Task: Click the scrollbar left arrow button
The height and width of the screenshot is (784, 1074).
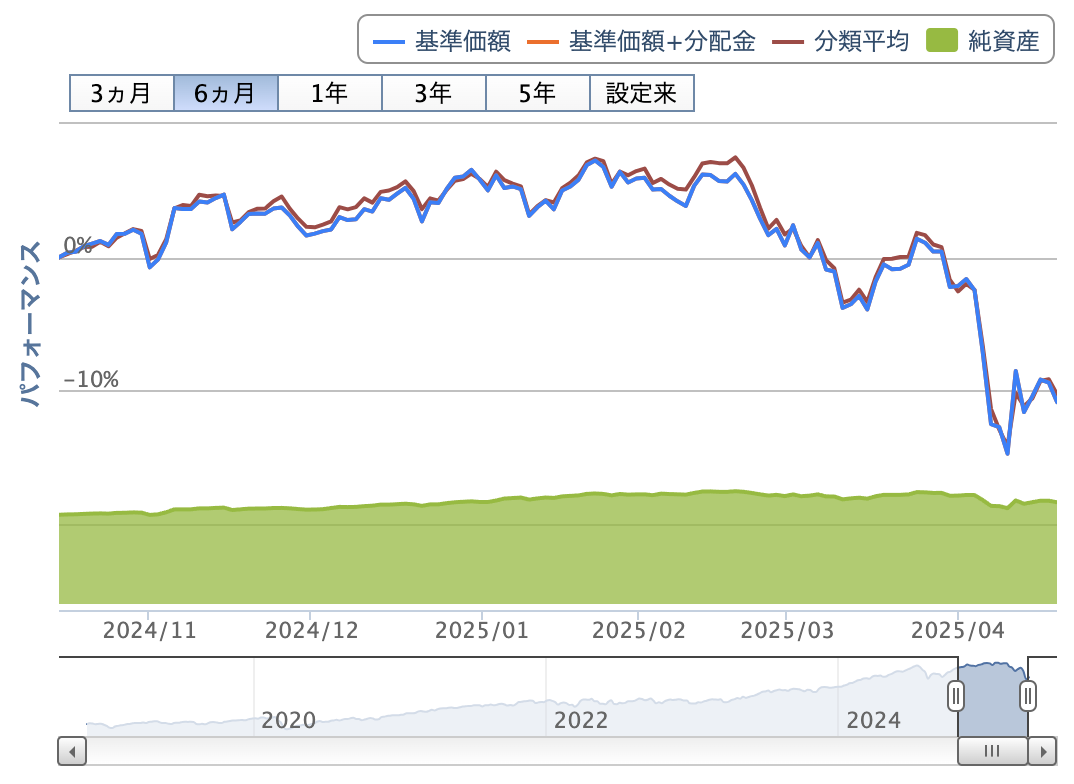Action: (x=72, y=751)
